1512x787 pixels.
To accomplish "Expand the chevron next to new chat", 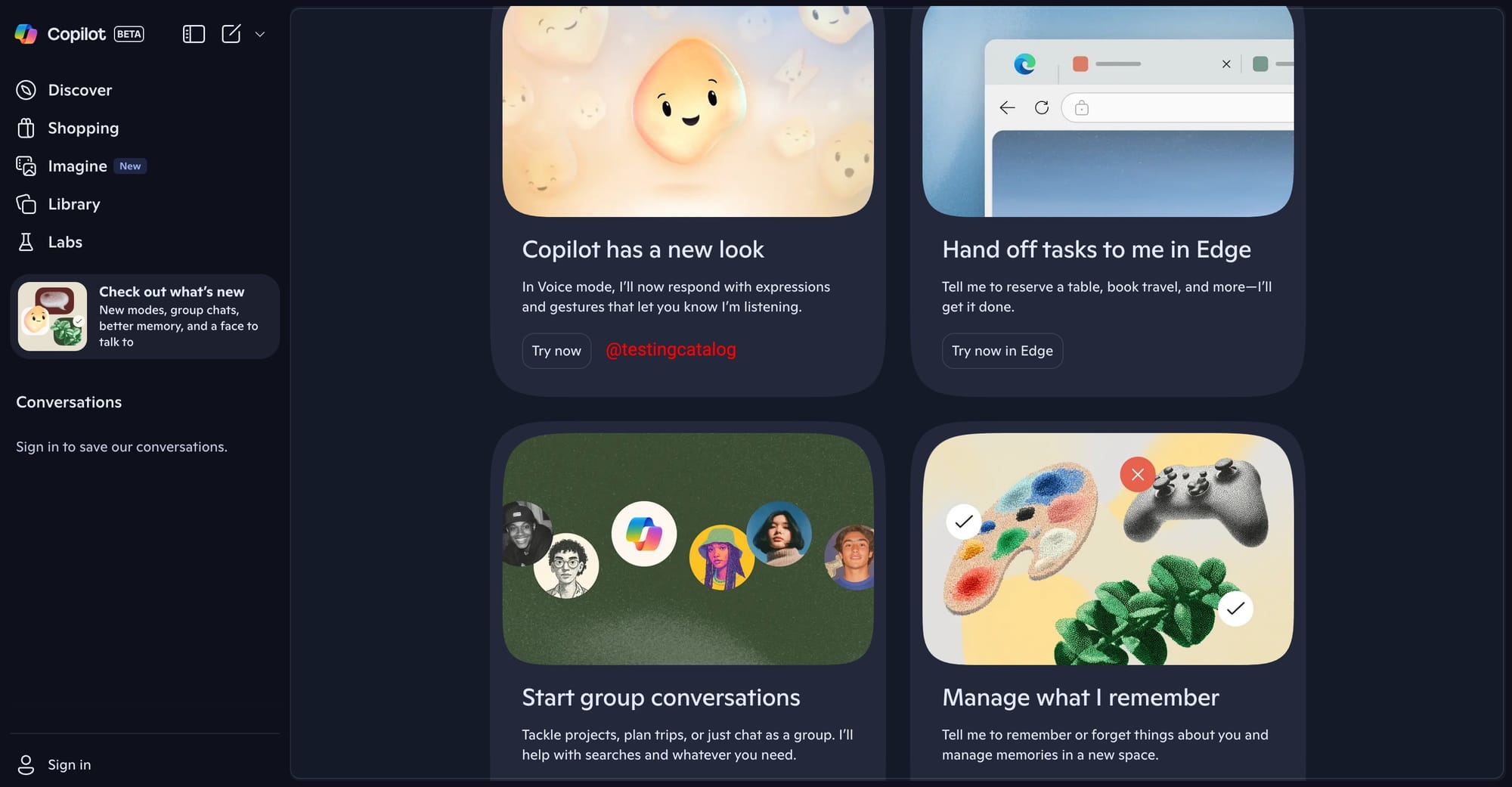I will 260,34.
